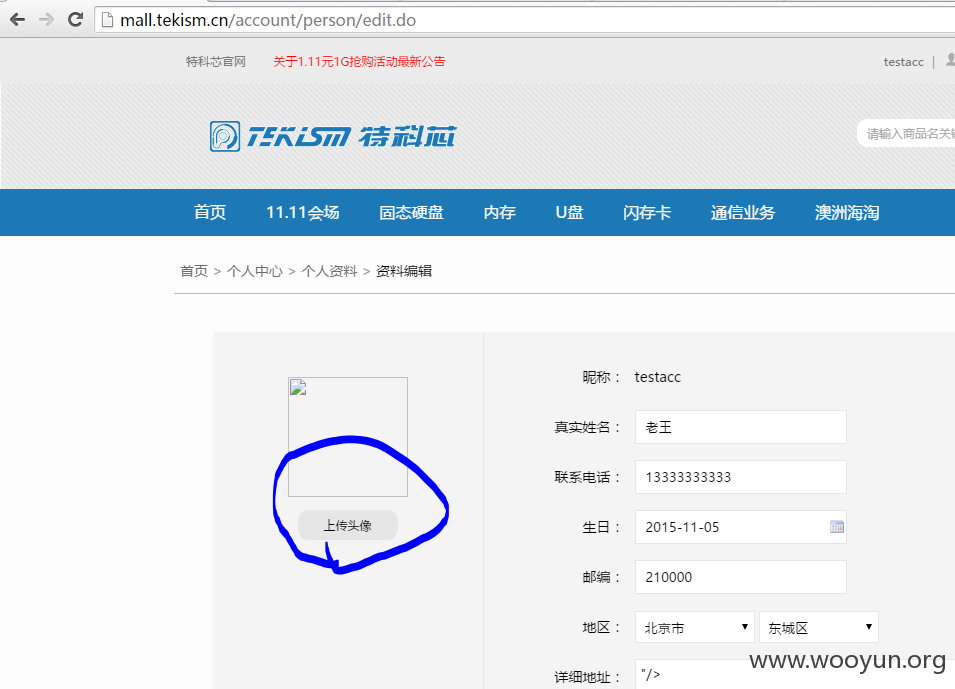This screenshot has height=689, width=955.
Task: Reload the page with the refresh icon
Action: pos(75,19)
